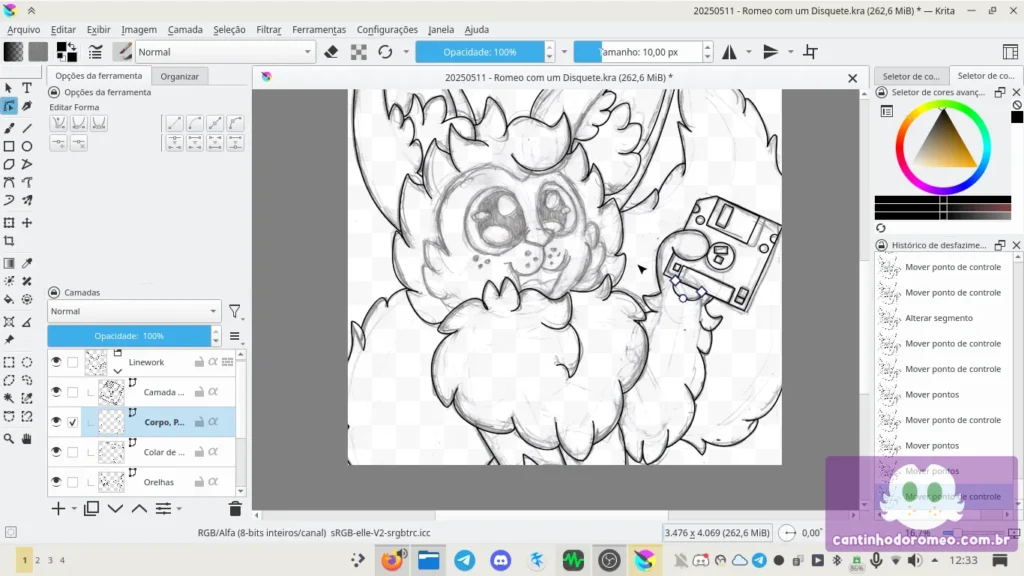1024x576 pixels.
Task: Adjust the brush Opacidade slider in top toolbar
Action: [480, 52]
